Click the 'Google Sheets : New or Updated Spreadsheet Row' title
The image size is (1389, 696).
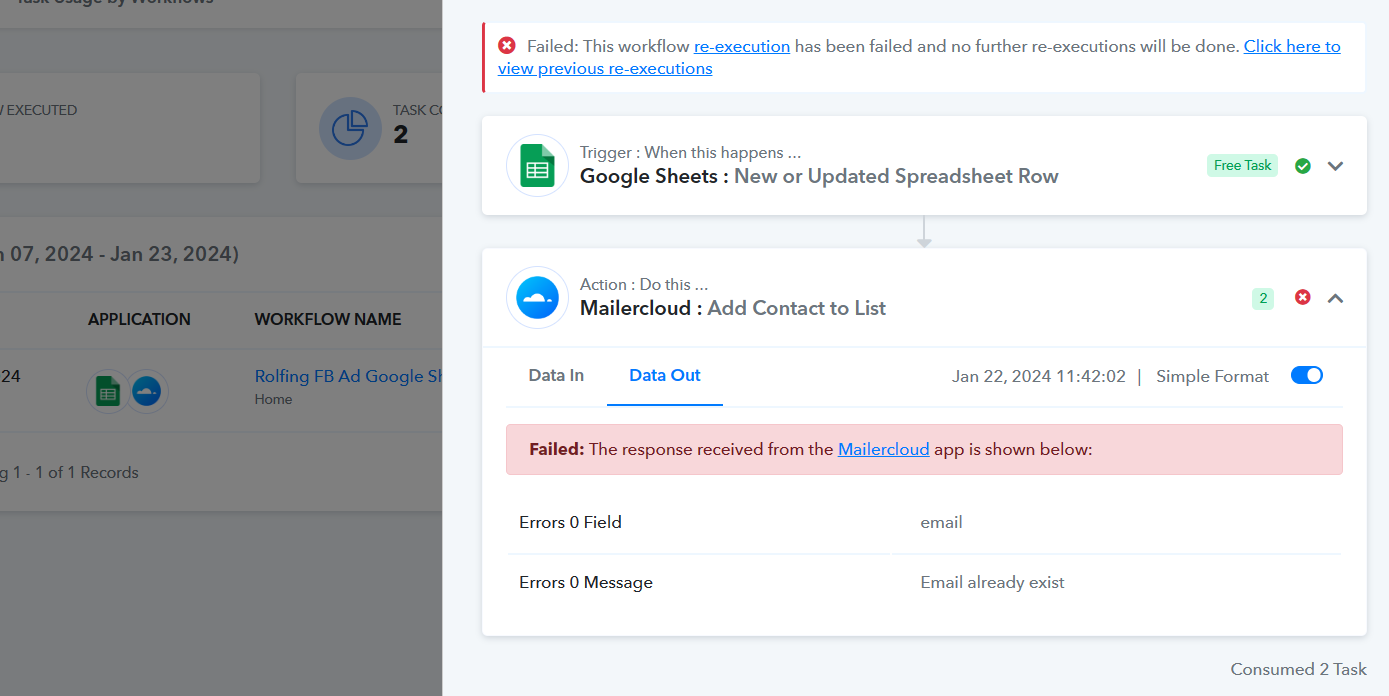point(819,176)
